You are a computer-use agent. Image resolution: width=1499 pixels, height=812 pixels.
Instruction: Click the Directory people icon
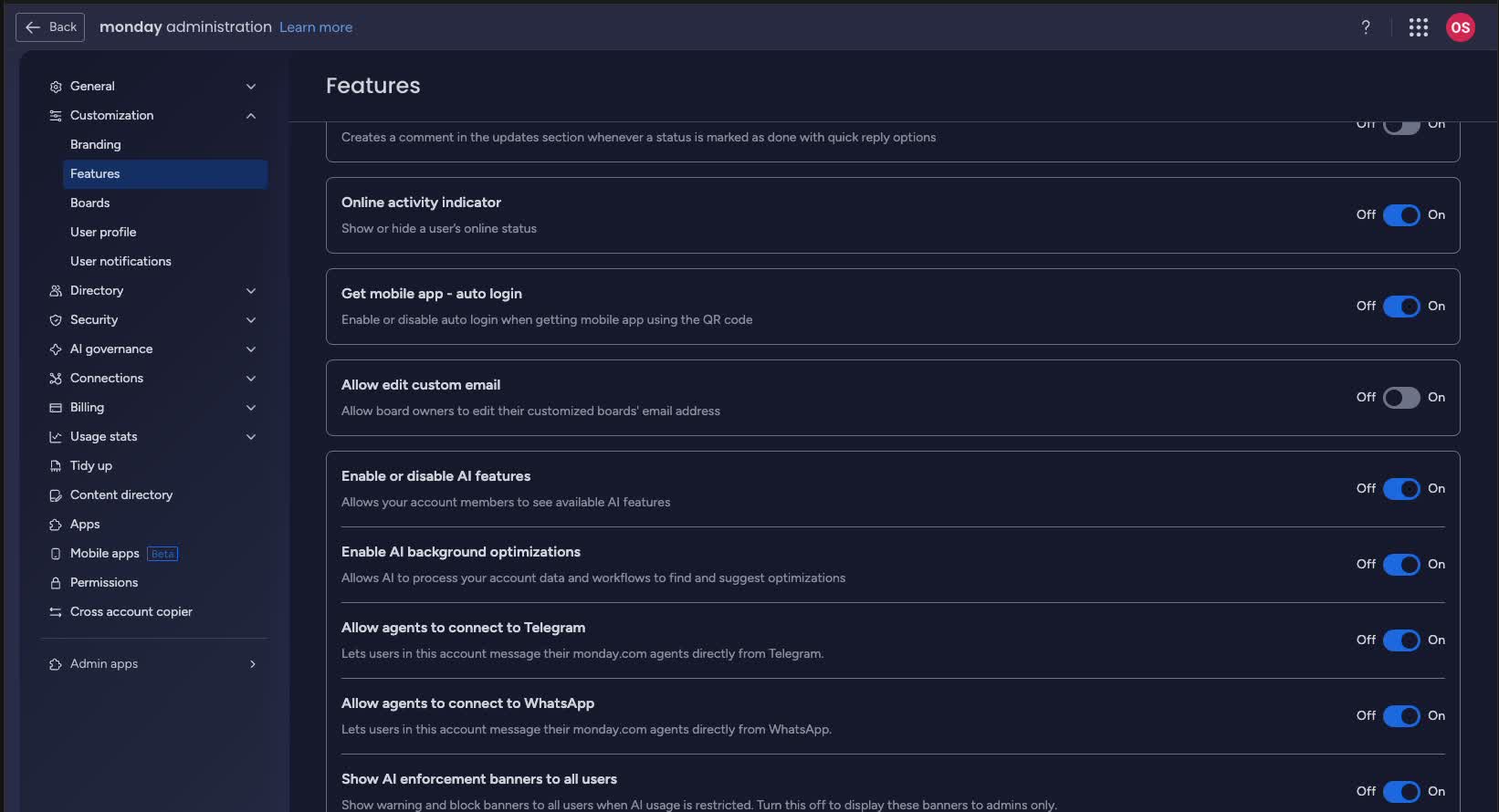coord(56,291)
